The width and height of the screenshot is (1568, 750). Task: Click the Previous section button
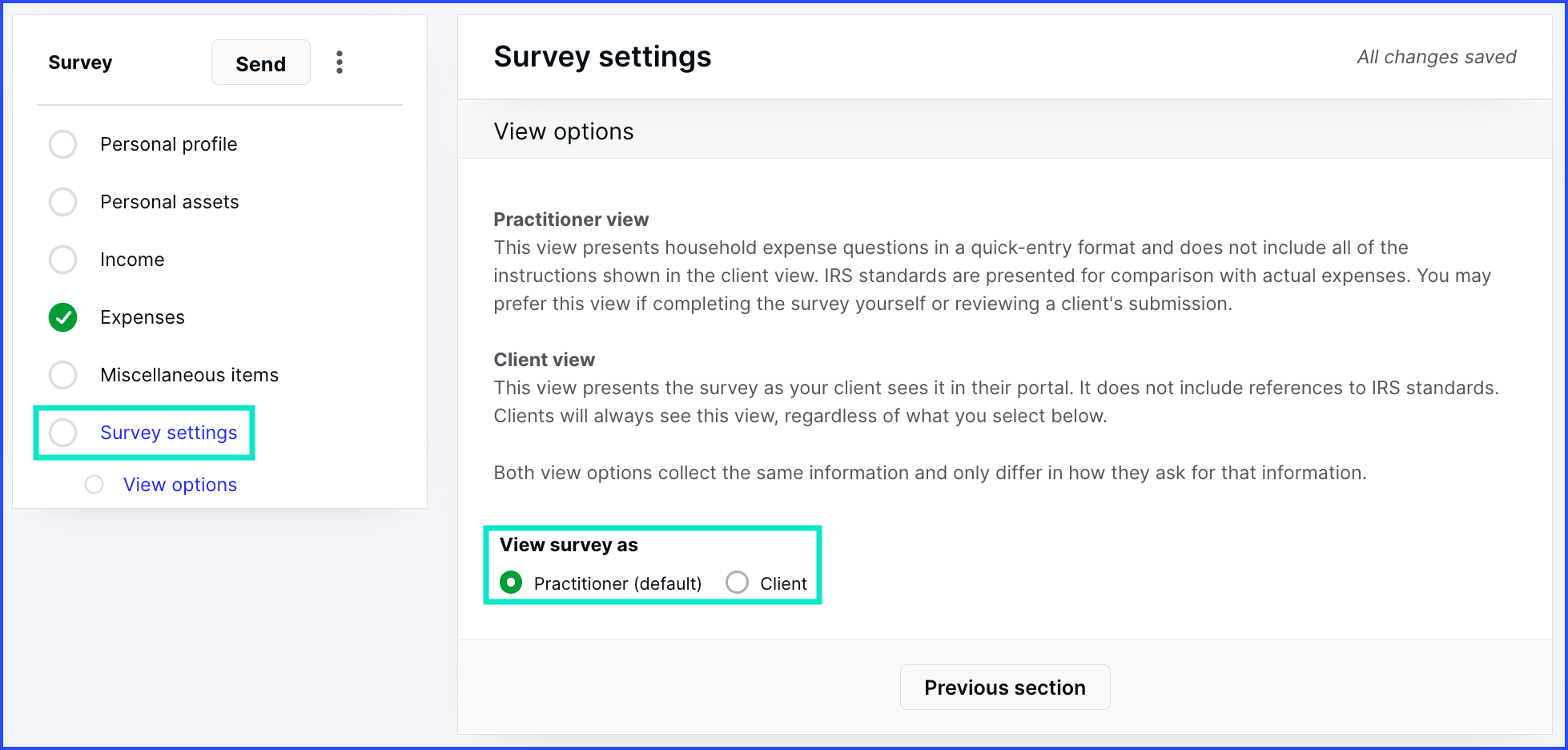click(1005, 687)
